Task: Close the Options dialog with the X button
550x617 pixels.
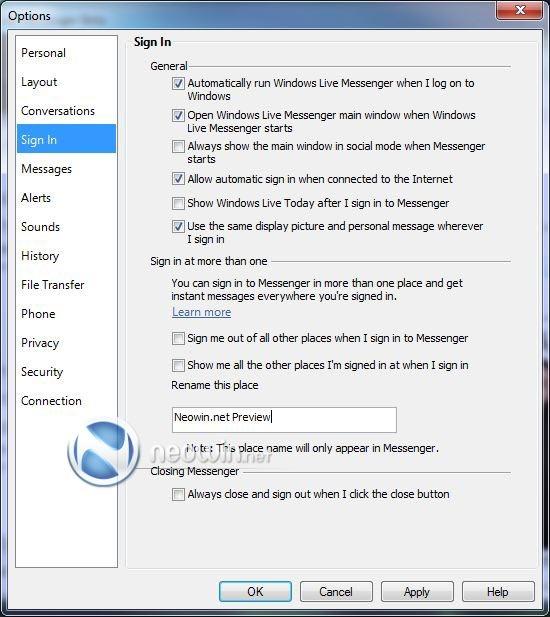Action: pyautogui.click(x=520, y=10)
